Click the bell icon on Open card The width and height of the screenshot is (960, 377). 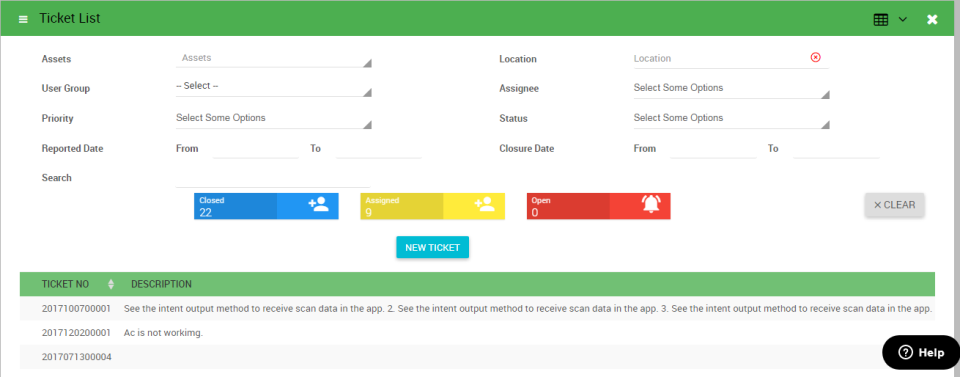(x=651, y=204)
